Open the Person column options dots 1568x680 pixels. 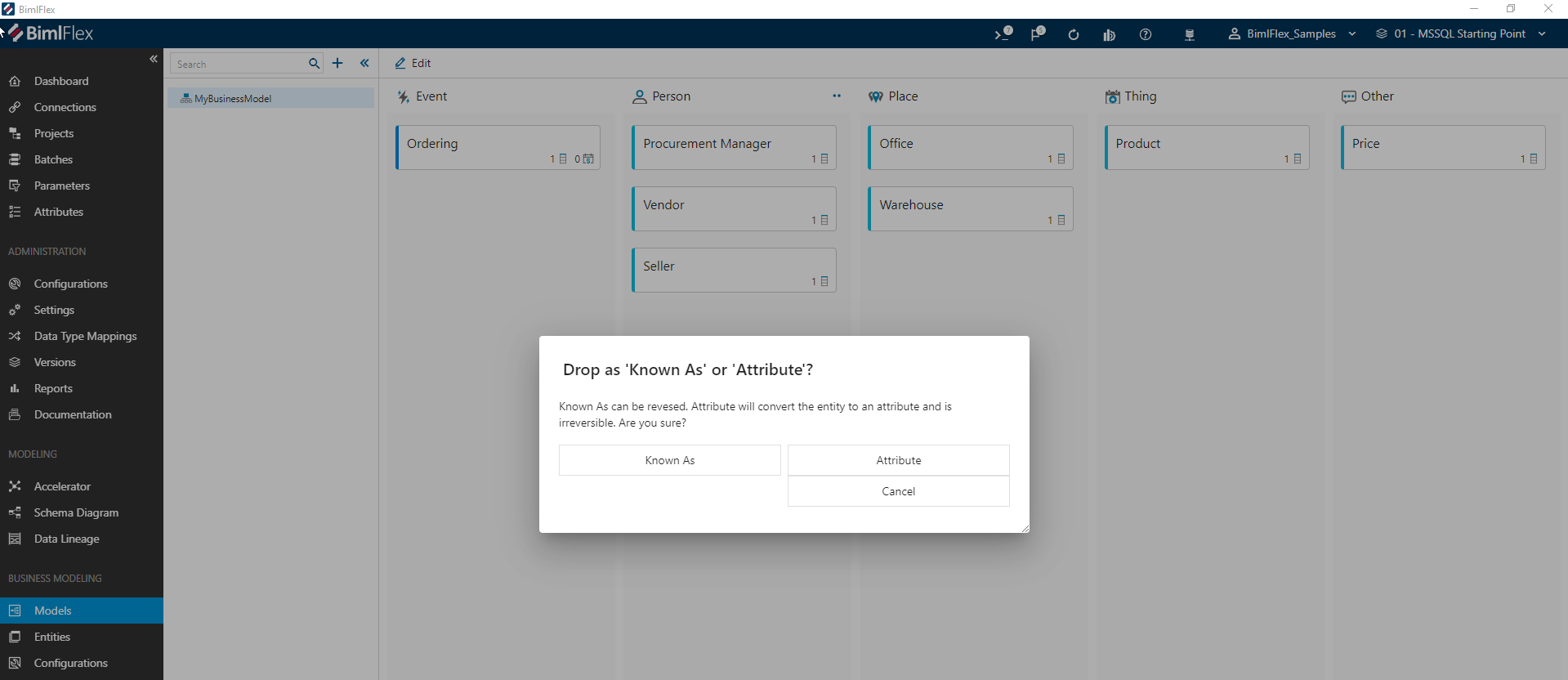(x=836, y=96)
